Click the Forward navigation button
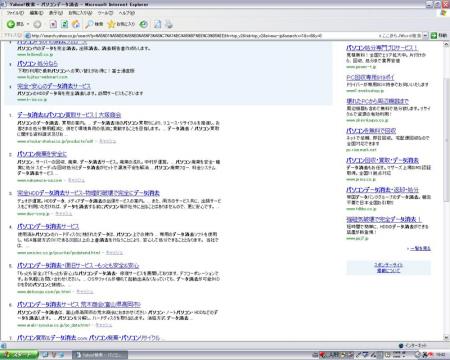The width and height of the screenshot is (450, 360). click(37, 24)
